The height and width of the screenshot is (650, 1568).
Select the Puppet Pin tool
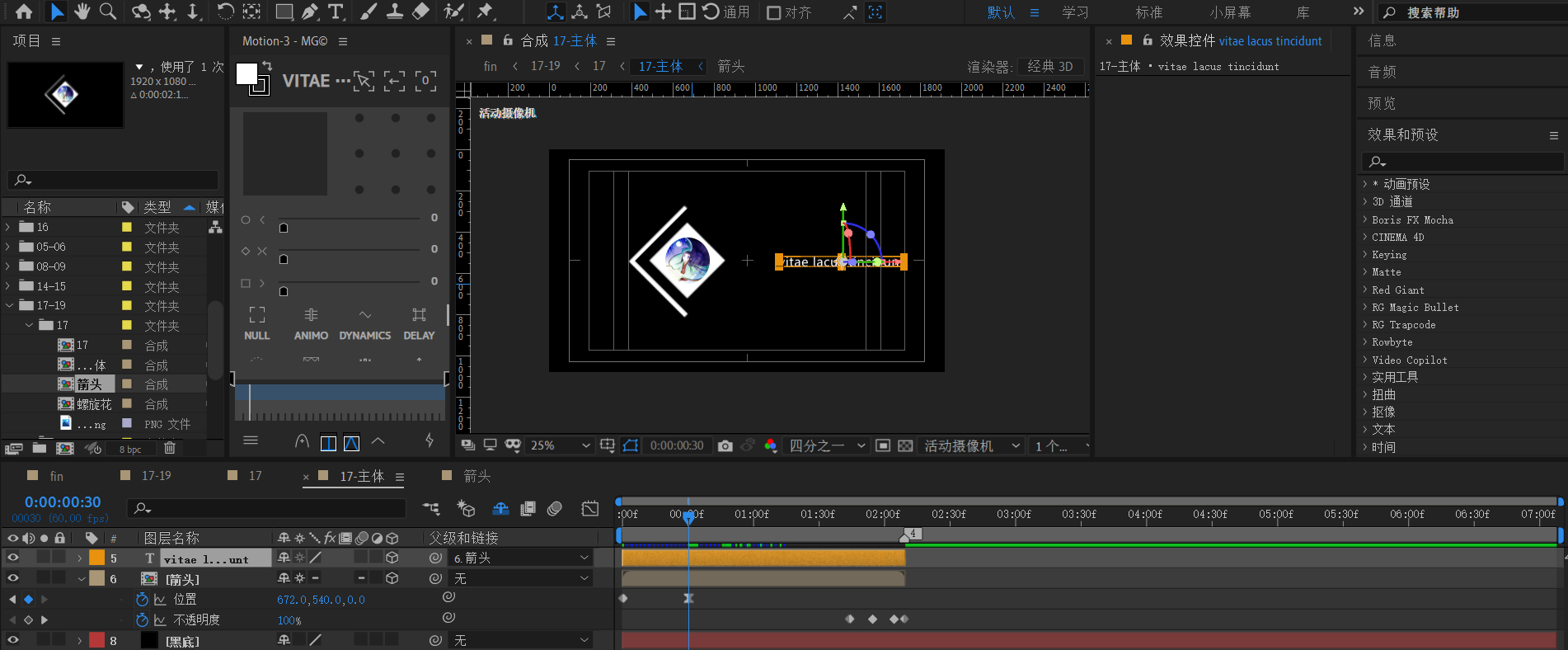pos(485,12)
